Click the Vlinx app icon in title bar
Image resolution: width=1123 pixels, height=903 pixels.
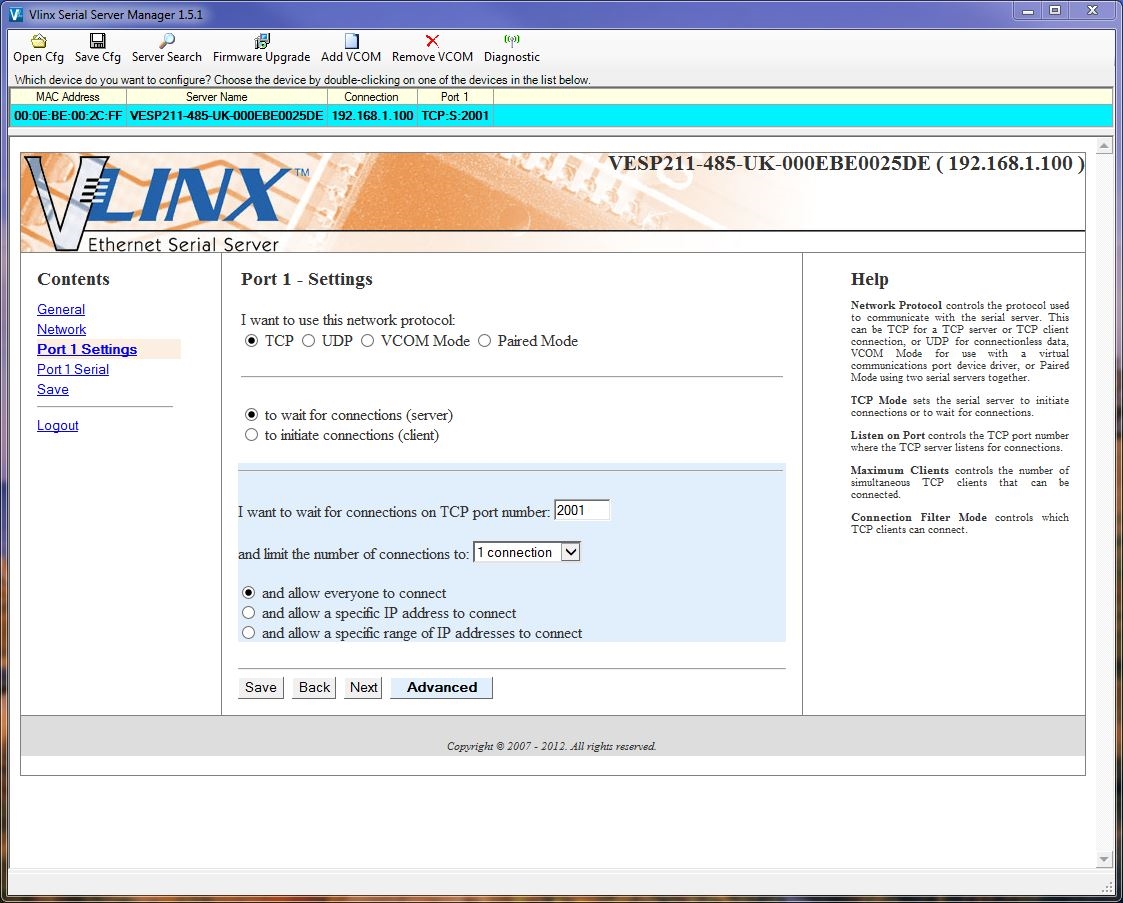[16, 12]
